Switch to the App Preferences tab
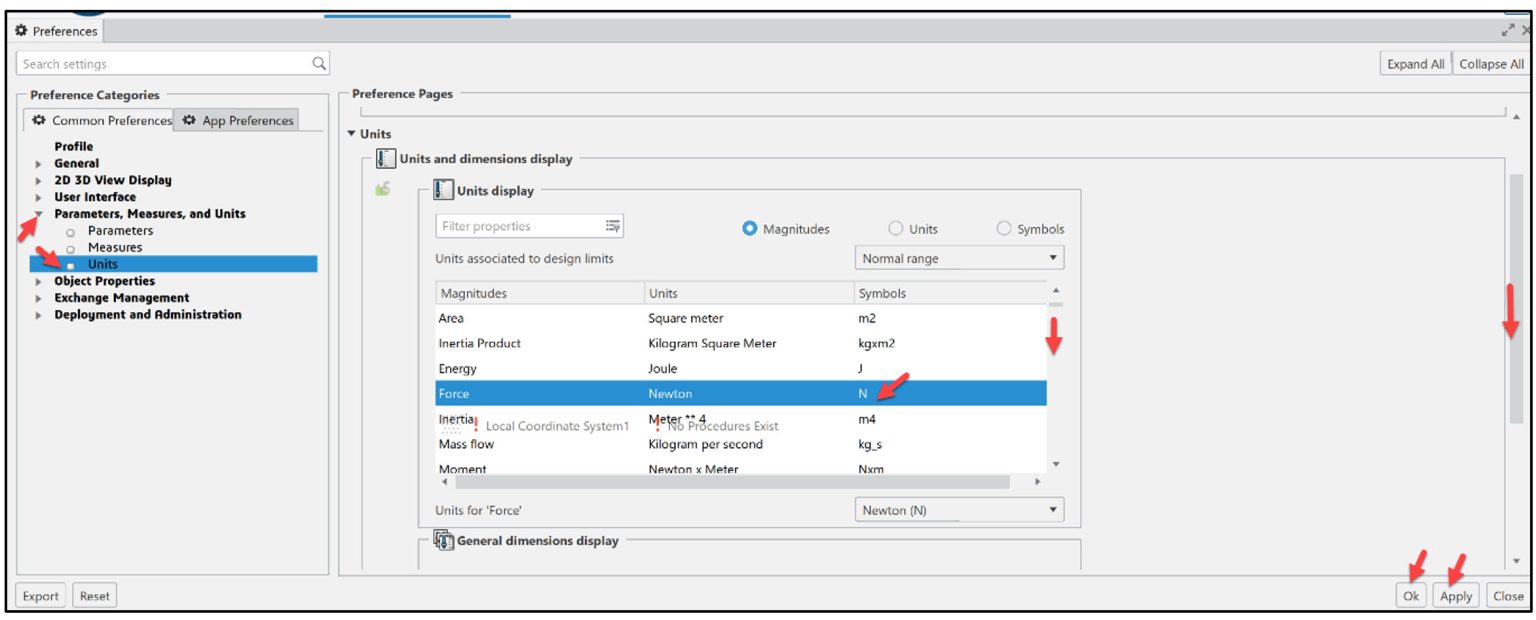 pos(240,120)
